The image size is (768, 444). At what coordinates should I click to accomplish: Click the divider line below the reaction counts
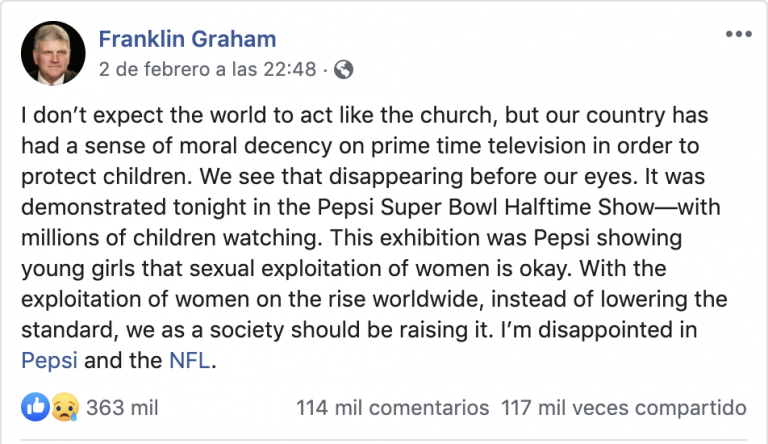384,439
